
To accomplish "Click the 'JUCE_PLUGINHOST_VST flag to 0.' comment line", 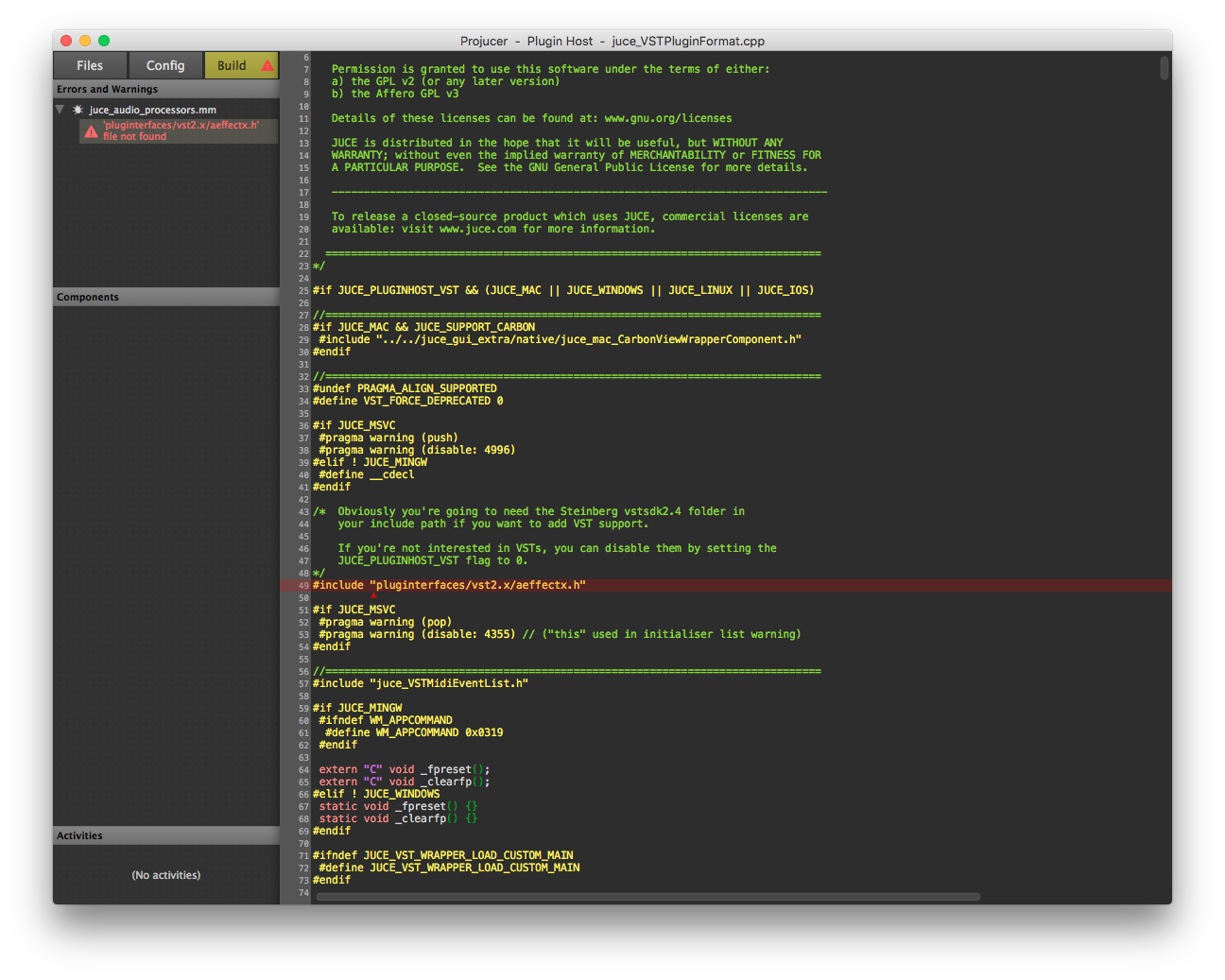I will (x=433, y=560).
